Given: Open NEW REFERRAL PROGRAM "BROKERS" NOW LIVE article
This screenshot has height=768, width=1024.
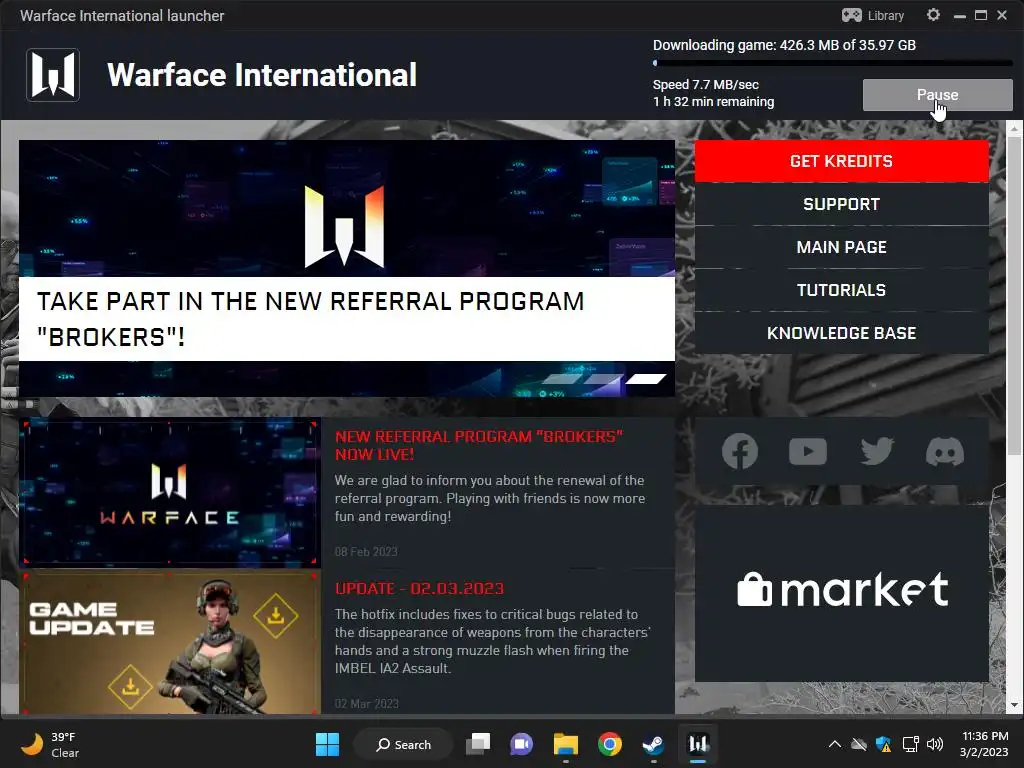Looking at the screenshot, I should pos(479,445).
